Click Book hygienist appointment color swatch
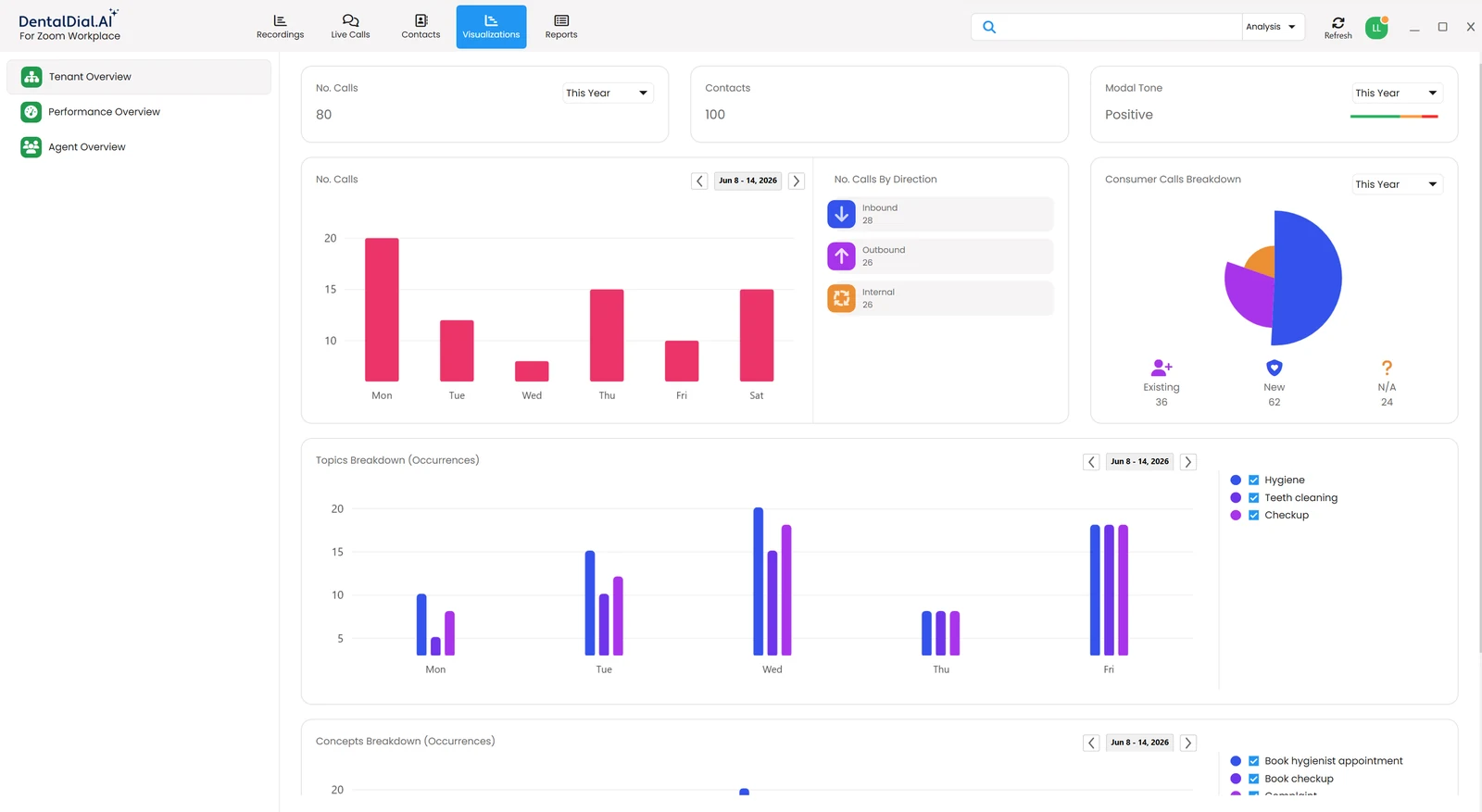 coord(1236,761)
